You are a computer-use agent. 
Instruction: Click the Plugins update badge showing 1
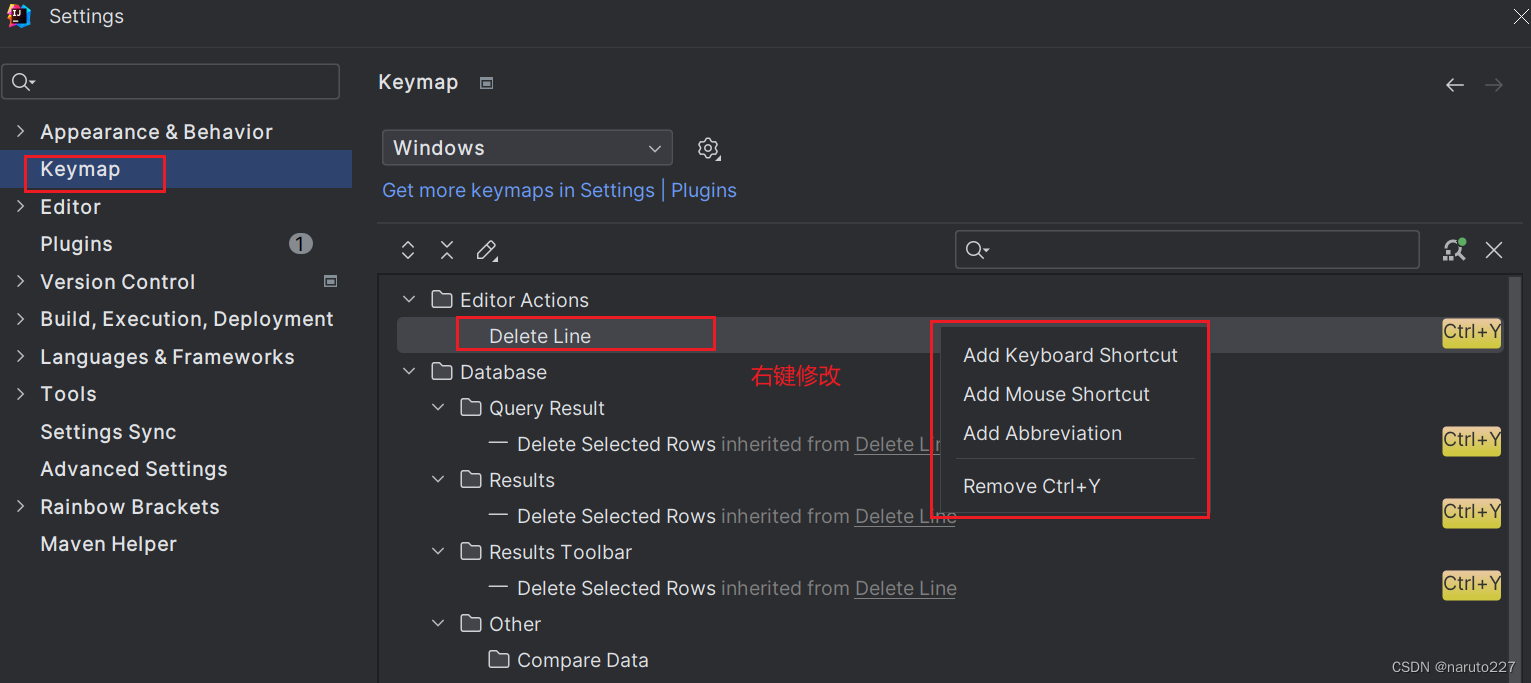click(301, 243)
